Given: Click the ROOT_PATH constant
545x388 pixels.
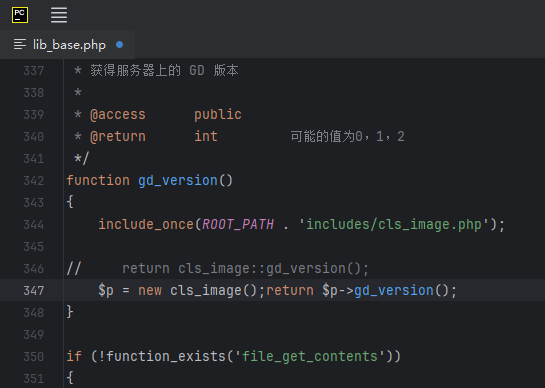Looking at the screenshot, I should [x=238, y=225].
